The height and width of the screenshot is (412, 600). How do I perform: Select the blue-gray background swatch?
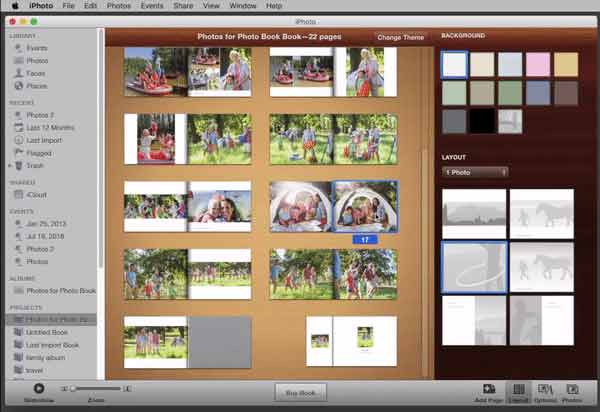538,93
